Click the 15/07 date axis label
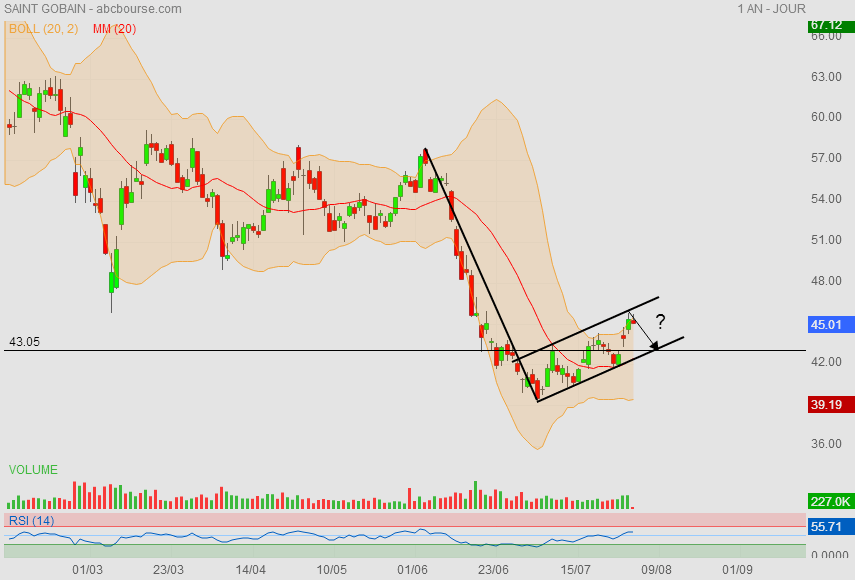The width and height of the screenshot is (855, 580). (x=575, y=570)
